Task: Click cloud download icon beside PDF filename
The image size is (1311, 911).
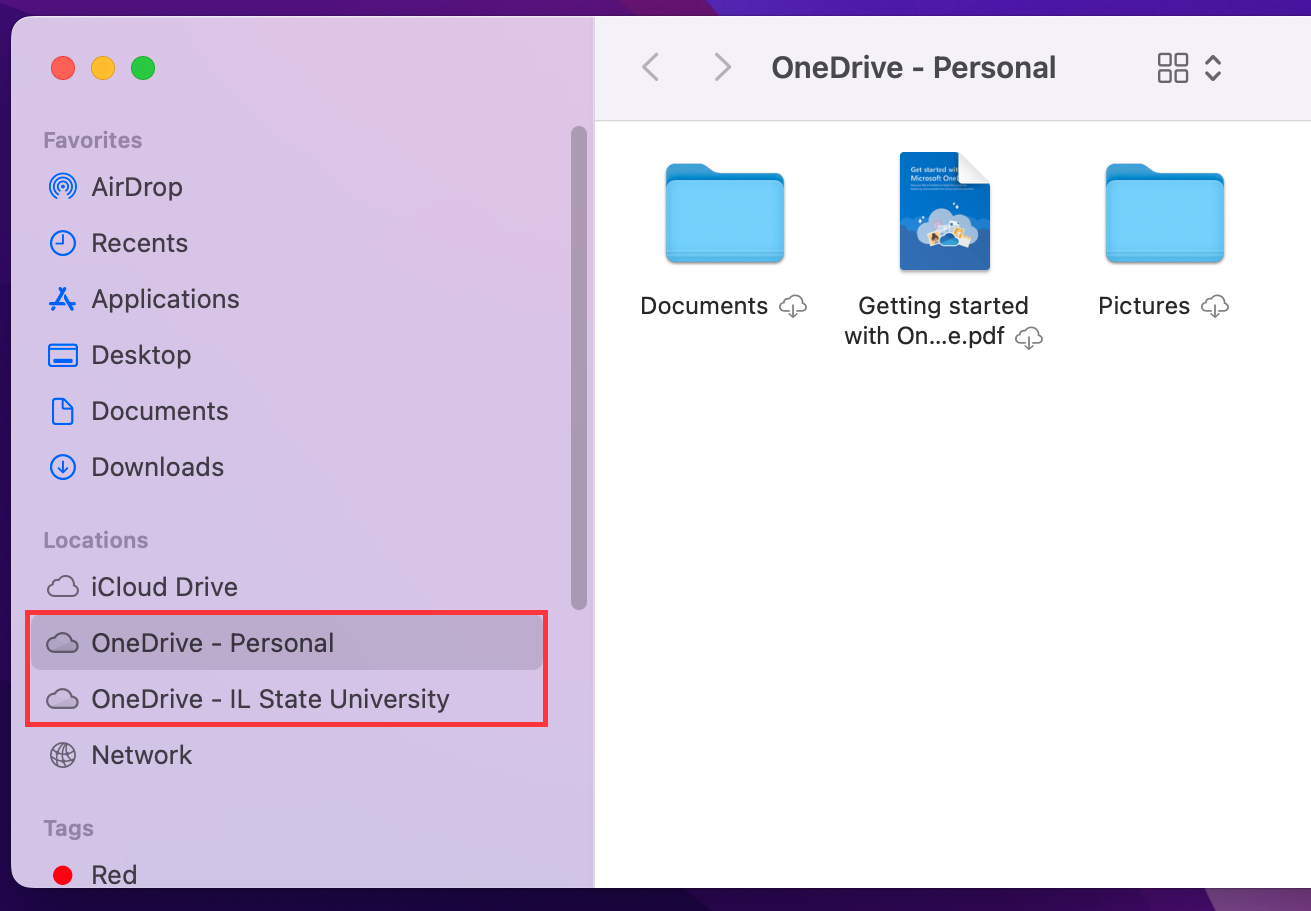Action: coord(1029,338)
